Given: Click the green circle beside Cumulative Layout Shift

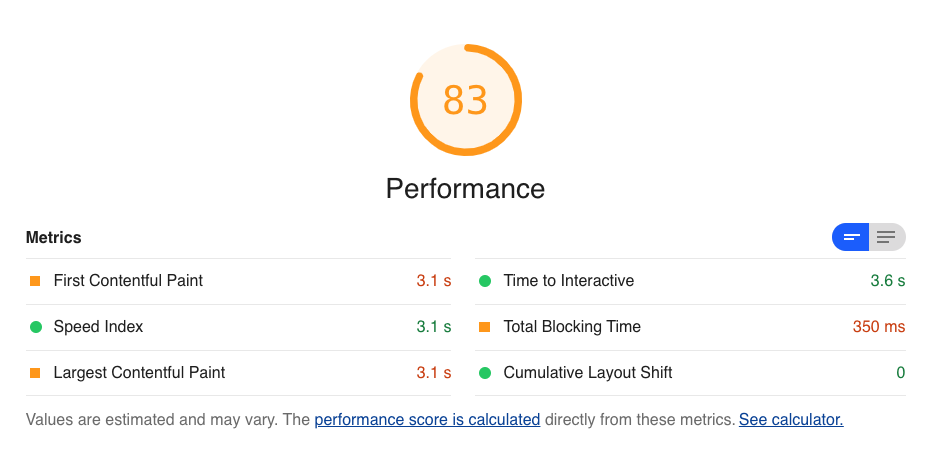Looking at the screenshot, I should pyautogui.click(x=485, y=373).
